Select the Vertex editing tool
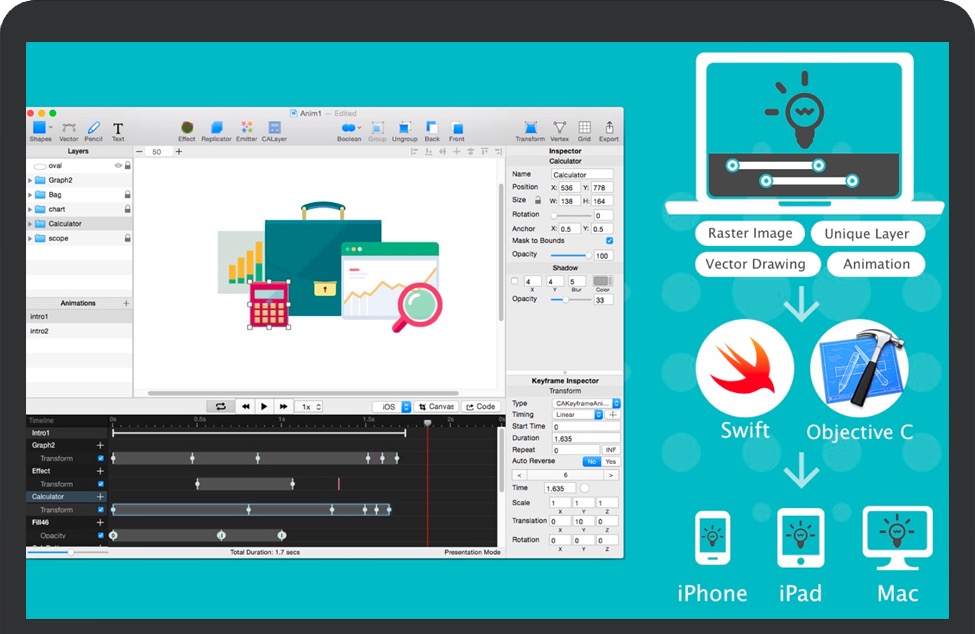Image resolution: width=975 pixels, height=634 pixels. (560, 128)
